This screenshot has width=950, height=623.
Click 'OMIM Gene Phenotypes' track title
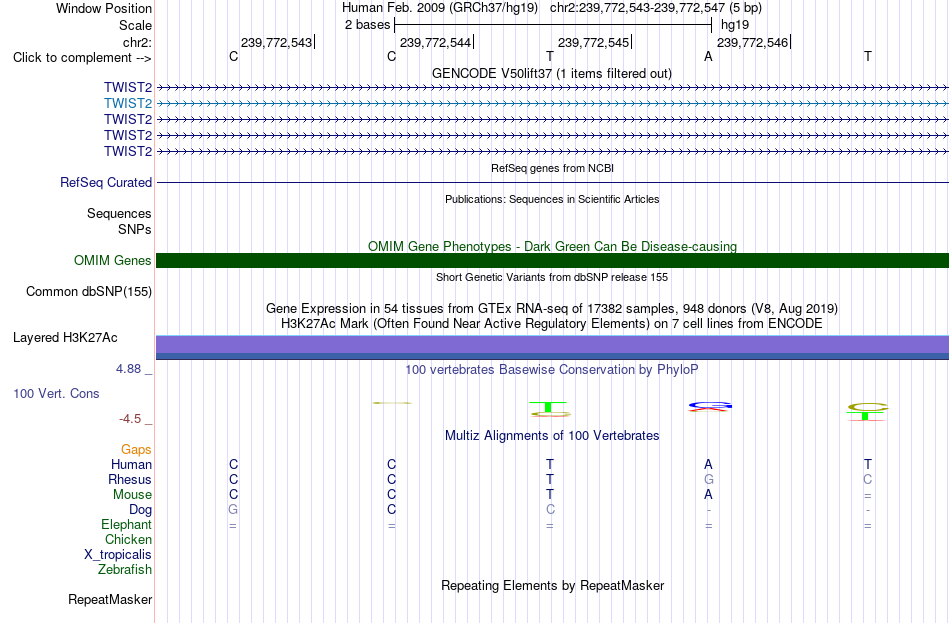pyautogui.click(x=552, y=246)
